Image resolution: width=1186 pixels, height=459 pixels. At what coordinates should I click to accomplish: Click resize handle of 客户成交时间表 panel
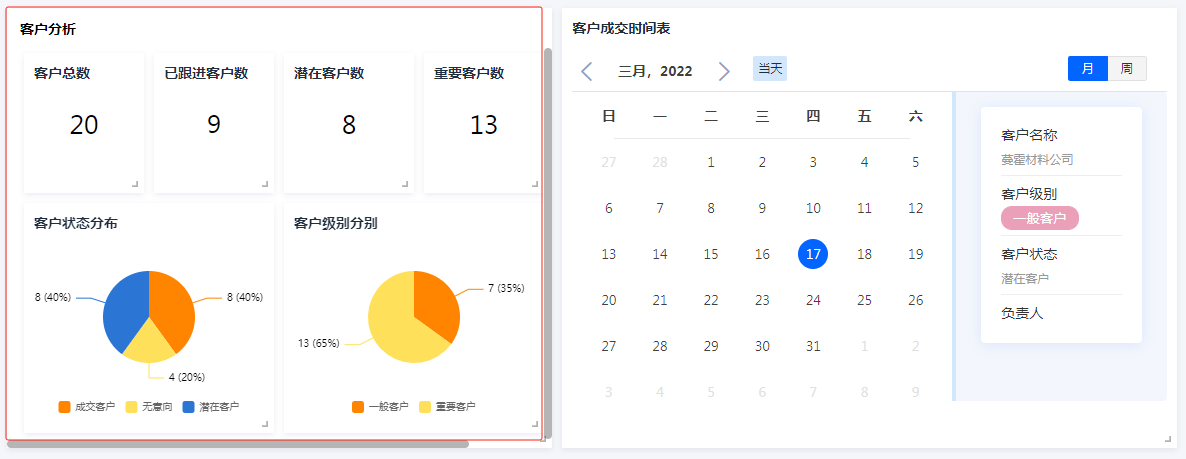click(1167, 439)
